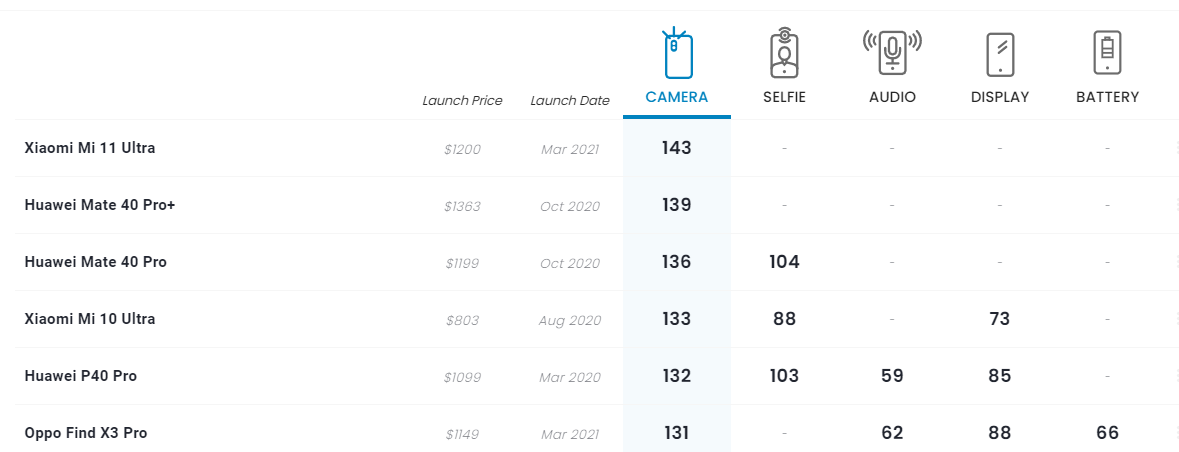Click Oppo Find X3 Pro's battery score 66
This screenshot has width=1179, height=452.
(1107, 433)
